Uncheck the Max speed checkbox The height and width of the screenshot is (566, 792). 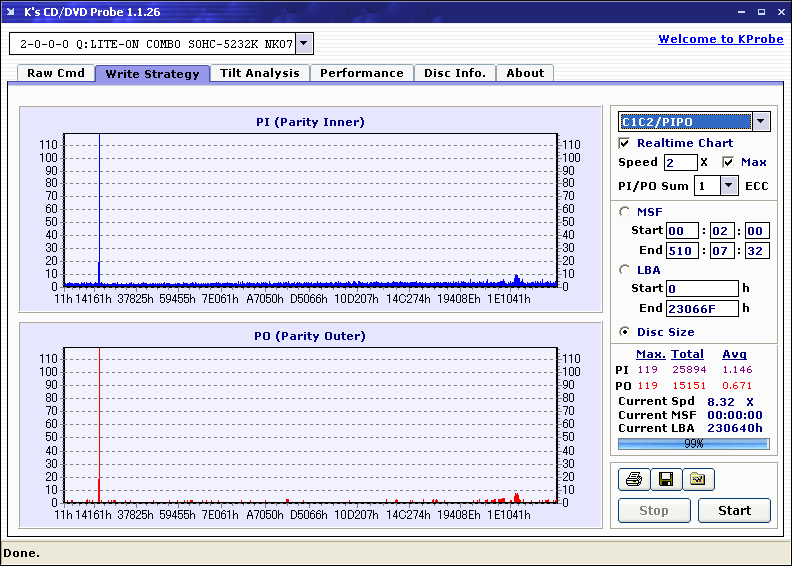pyautogui.click(x=728, y=162)
